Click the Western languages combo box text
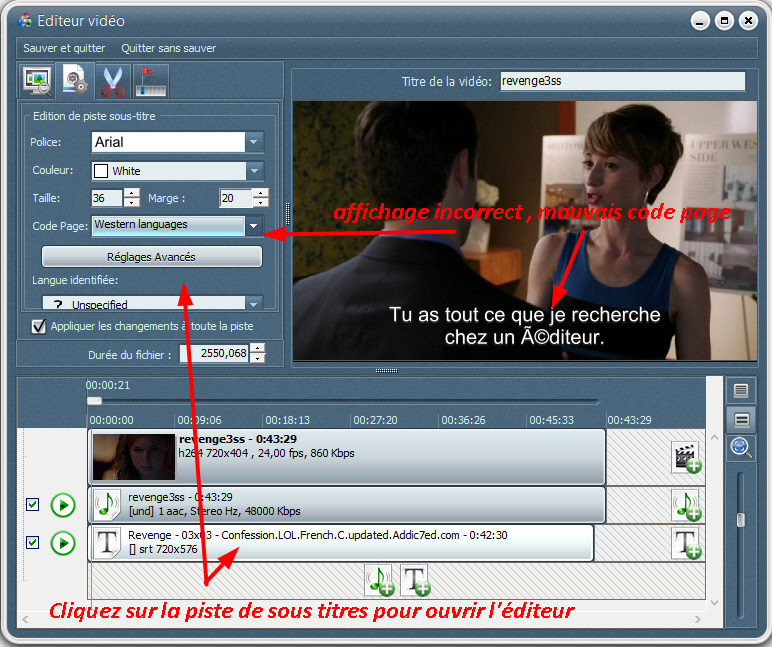772x647 pixels. pos(141,225)
